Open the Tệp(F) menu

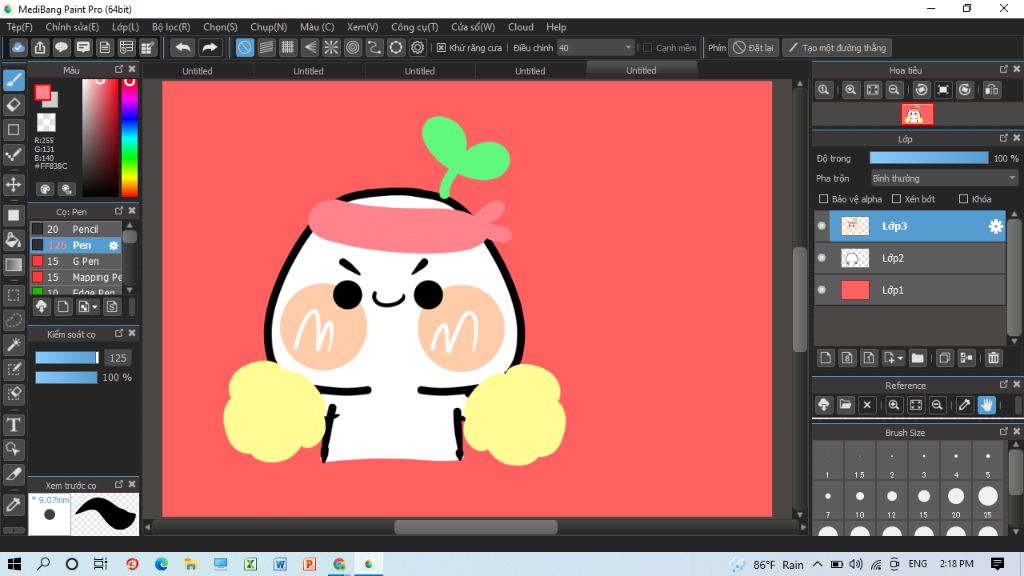[x=20, y=27]
